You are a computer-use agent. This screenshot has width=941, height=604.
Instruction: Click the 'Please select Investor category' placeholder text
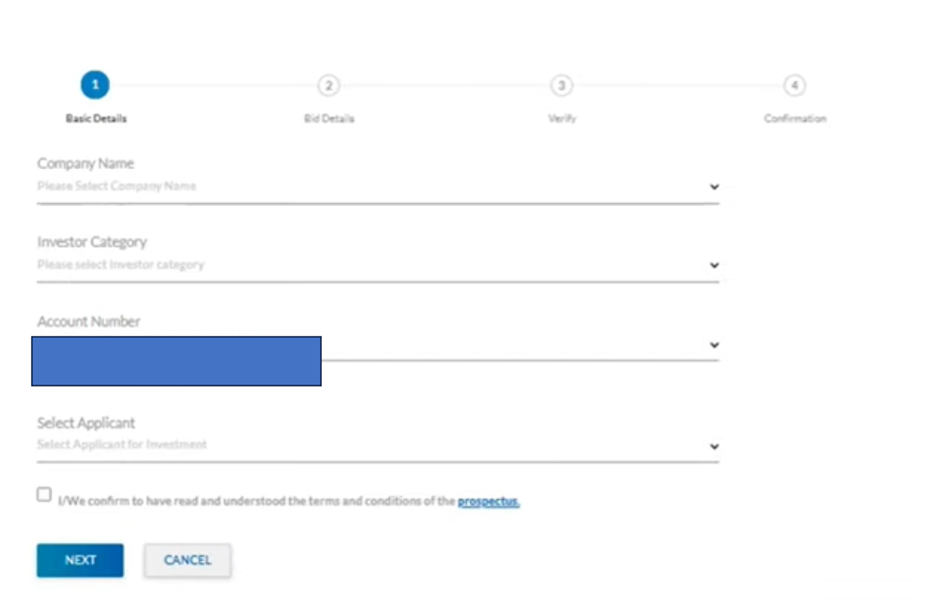click(120, 265)
